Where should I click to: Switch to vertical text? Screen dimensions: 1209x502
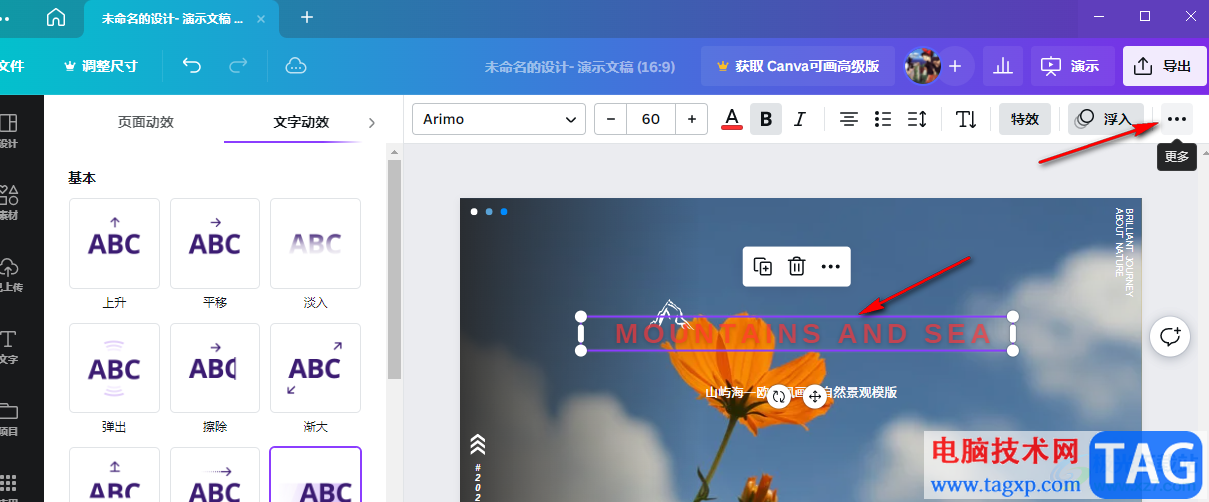click(965, 119)
